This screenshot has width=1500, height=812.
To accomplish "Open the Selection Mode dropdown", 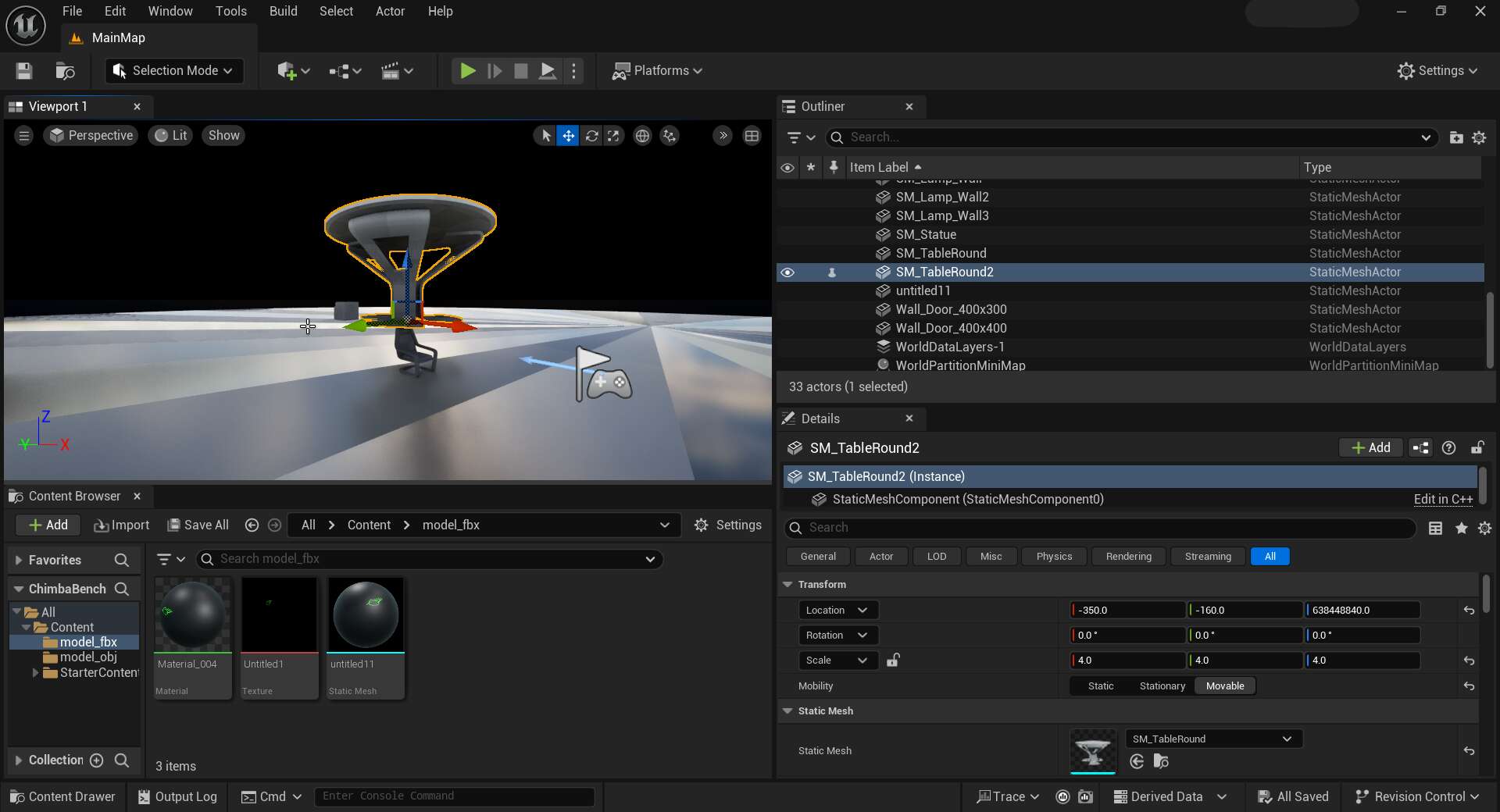I will (174, 71).
